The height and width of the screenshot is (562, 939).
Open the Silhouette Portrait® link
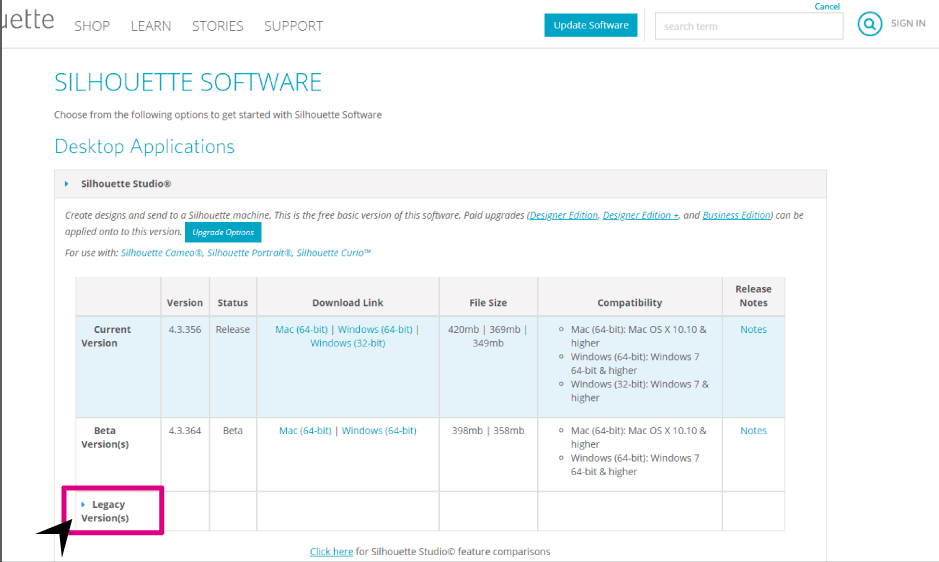point(249,253)
